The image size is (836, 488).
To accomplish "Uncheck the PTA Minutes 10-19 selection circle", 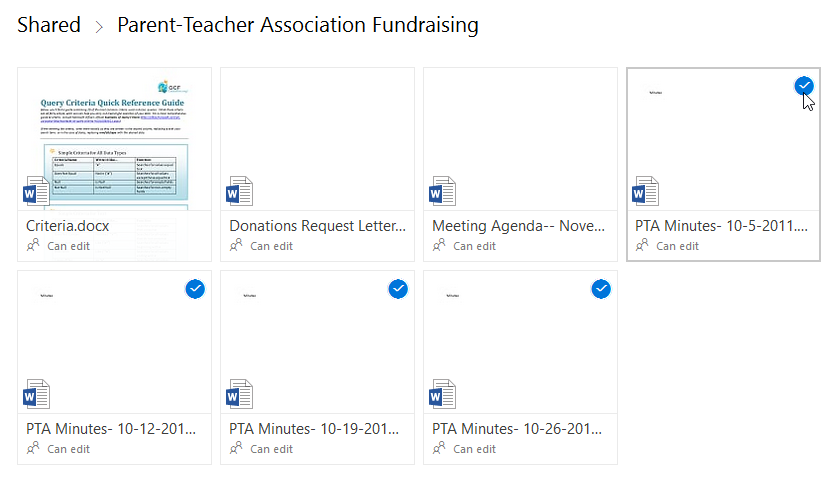I will tap(398, 289).
